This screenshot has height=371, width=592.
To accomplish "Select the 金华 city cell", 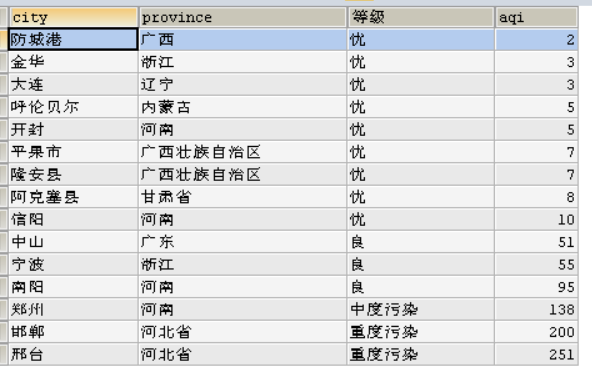I will coord(73,62).
